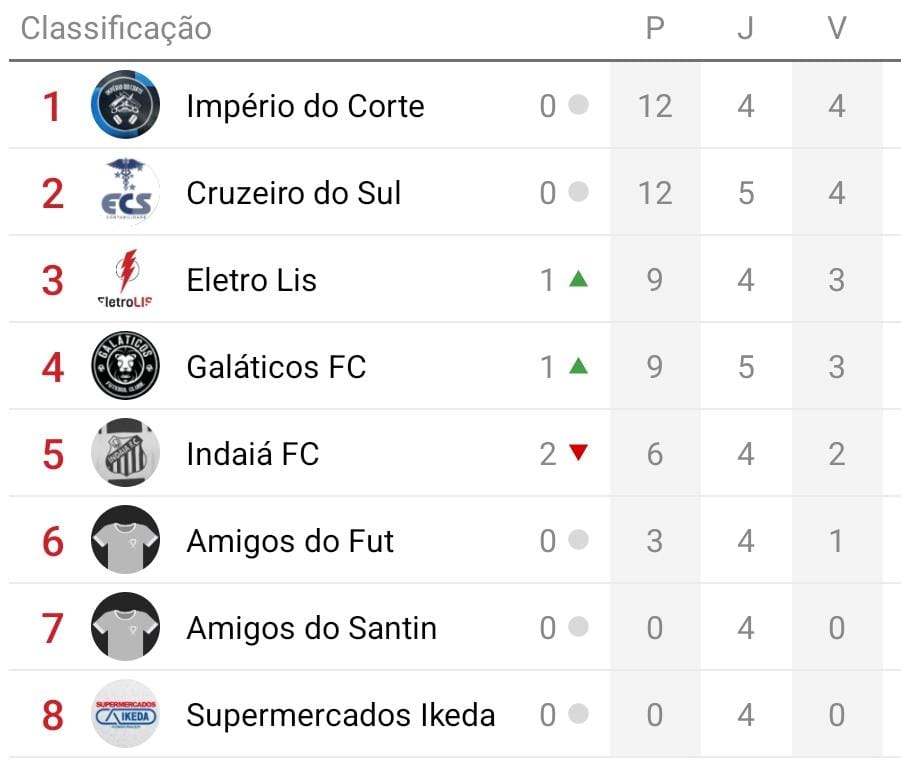901x769 pixels.
Task: Select the Classificação heading
Action: 116,28
